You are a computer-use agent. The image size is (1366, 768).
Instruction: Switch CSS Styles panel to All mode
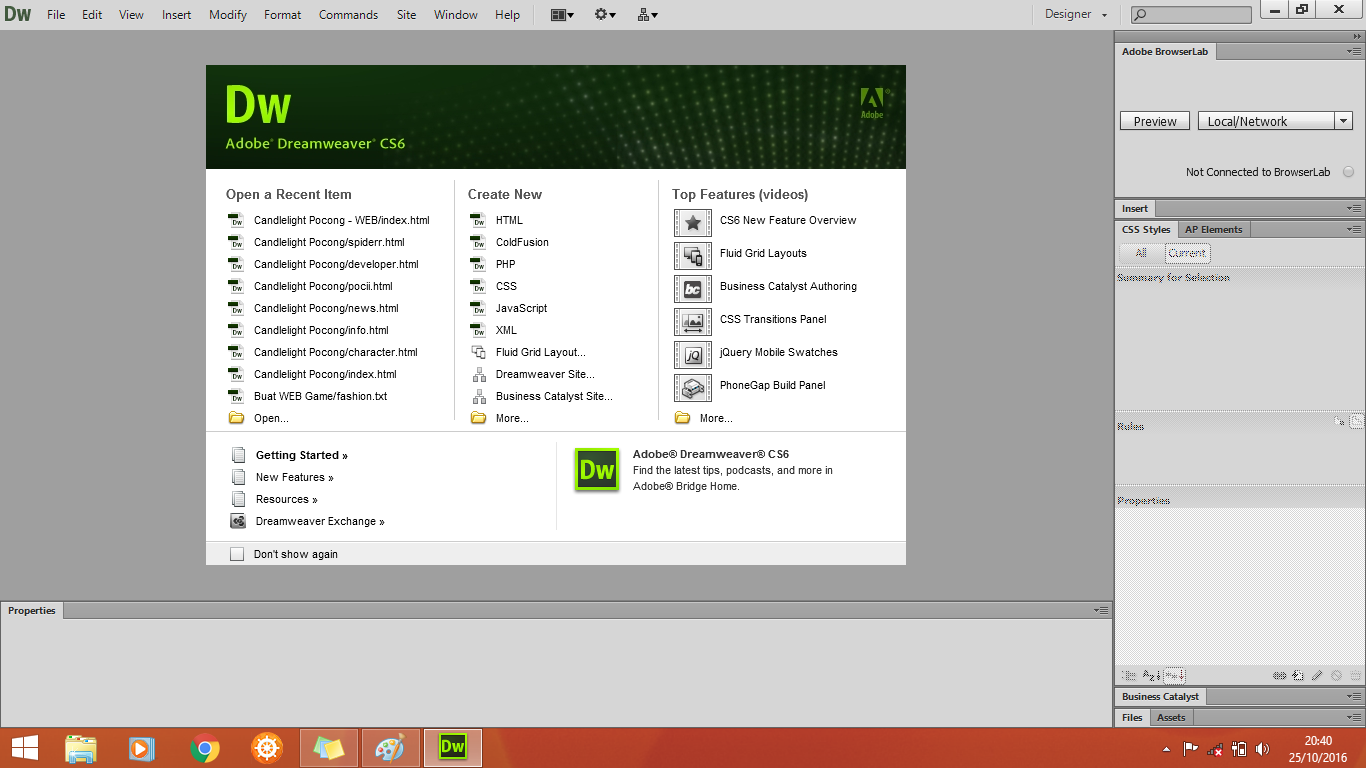click(1140, 253)
